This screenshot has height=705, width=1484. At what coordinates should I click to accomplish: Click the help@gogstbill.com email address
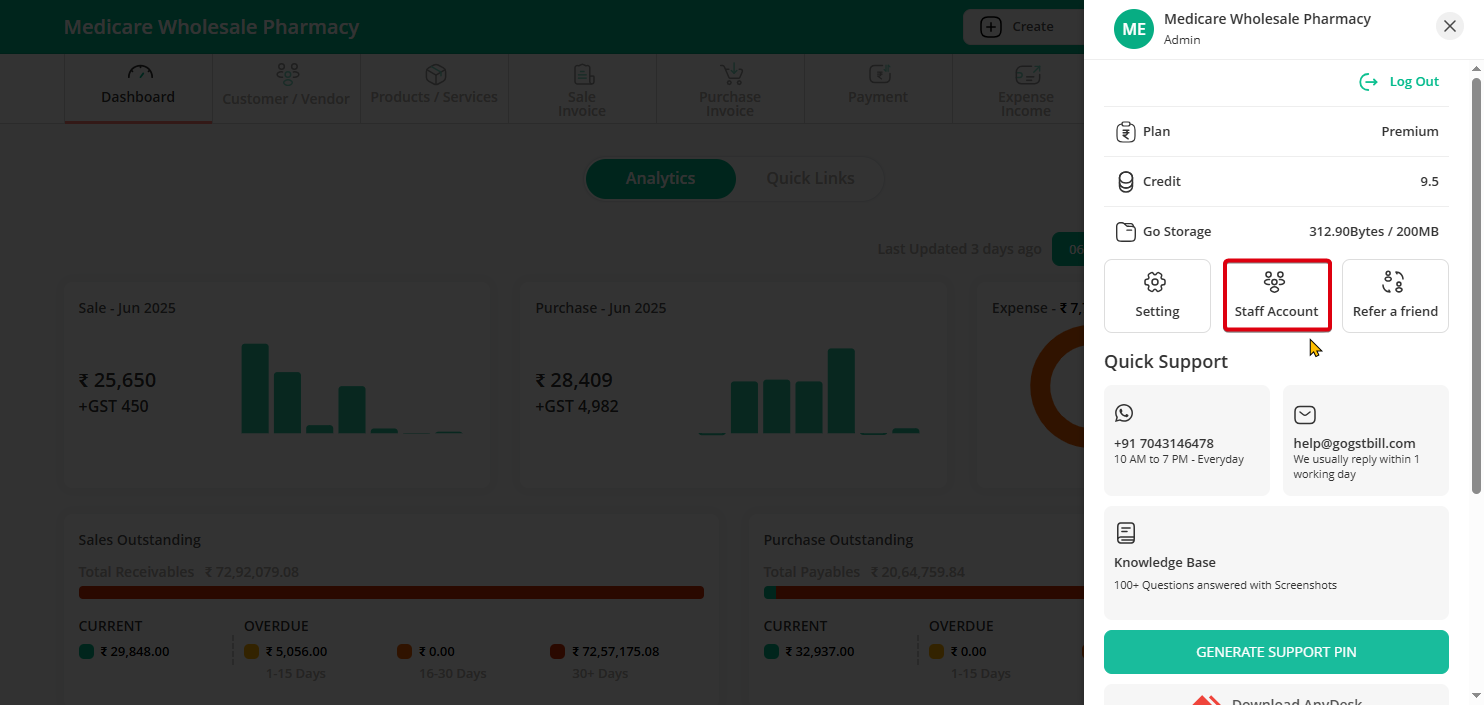click(x=1354, y=444)
